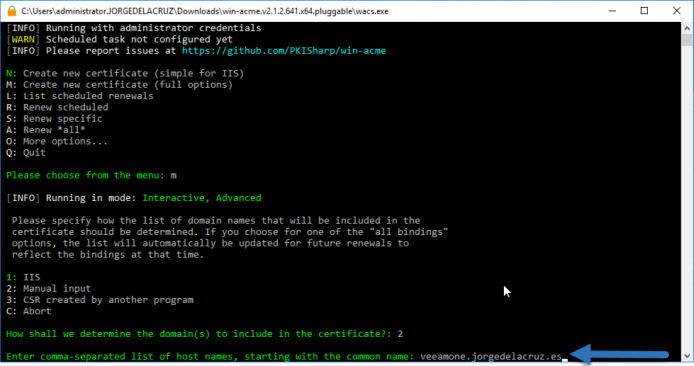Click the '3: CSR created by another program' line
694x366 pixels.
pos(100,300)
